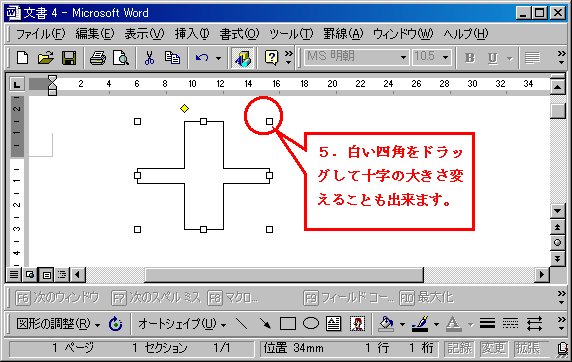Open the 挿入(I) menu
Image resolution: width=572 pixels, height=362 pixels.
[192, 34]
